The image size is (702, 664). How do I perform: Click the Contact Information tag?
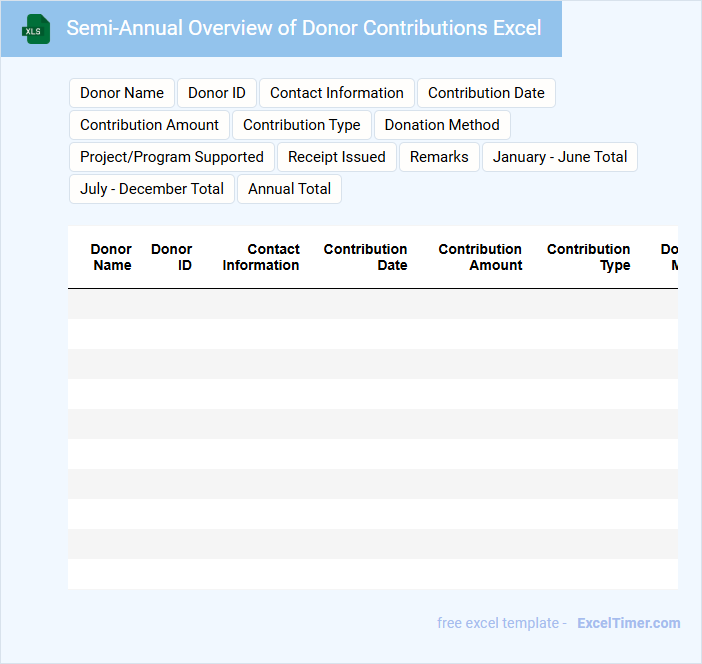pos(337,93)
